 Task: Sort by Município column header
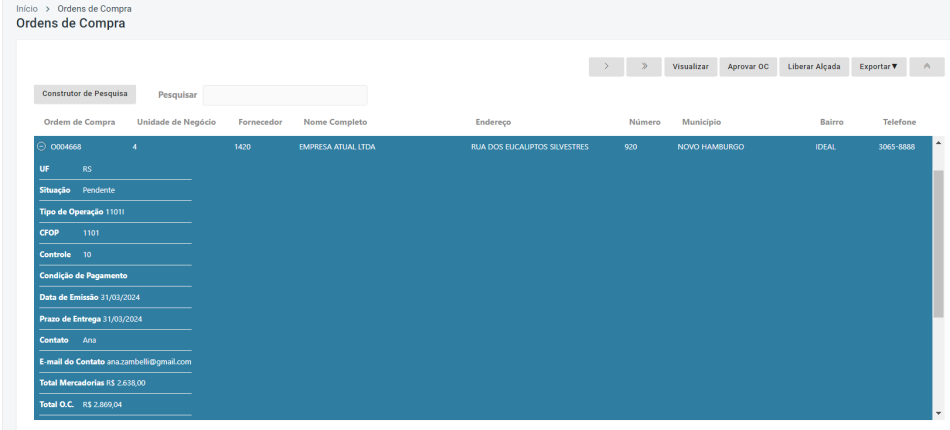coord(702,122)
